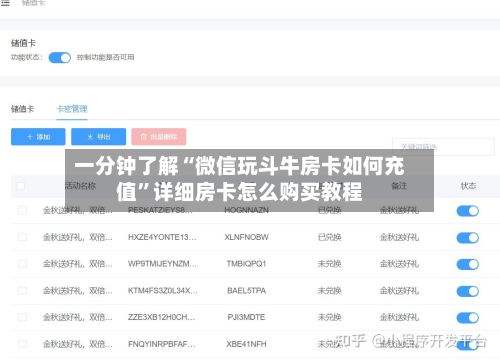Tick the checkbox for KTM4FS3Z0L34X row

22,290
